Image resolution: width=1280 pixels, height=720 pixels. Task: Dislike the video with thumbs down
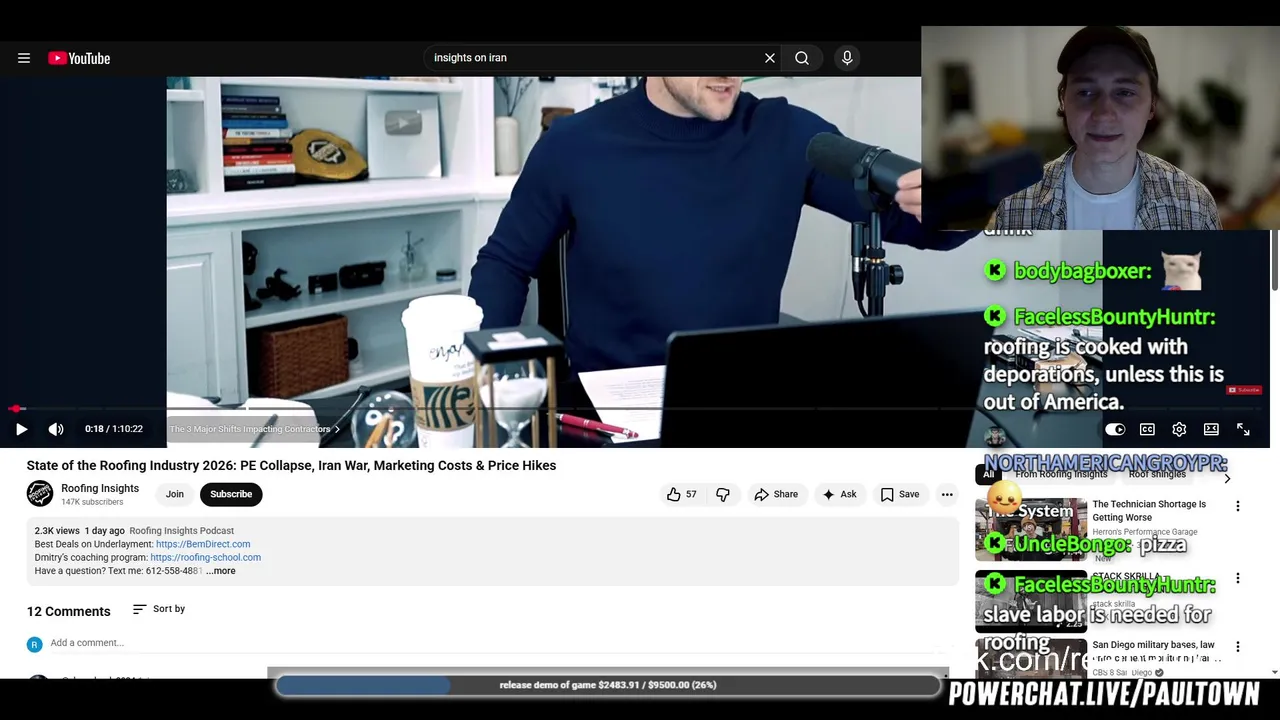point(723,494)
